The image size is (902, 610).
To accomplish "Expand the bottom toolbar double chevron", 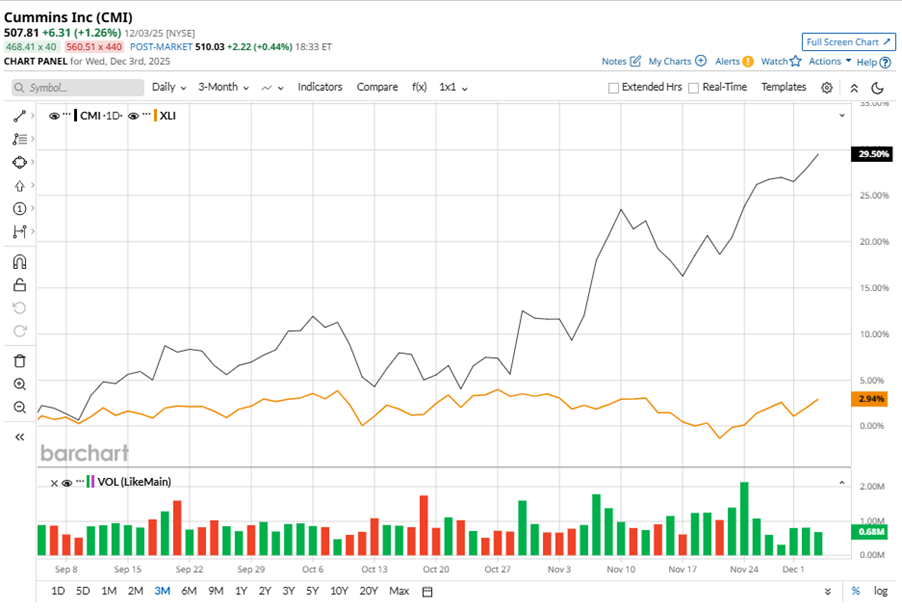I will [827, 592].
